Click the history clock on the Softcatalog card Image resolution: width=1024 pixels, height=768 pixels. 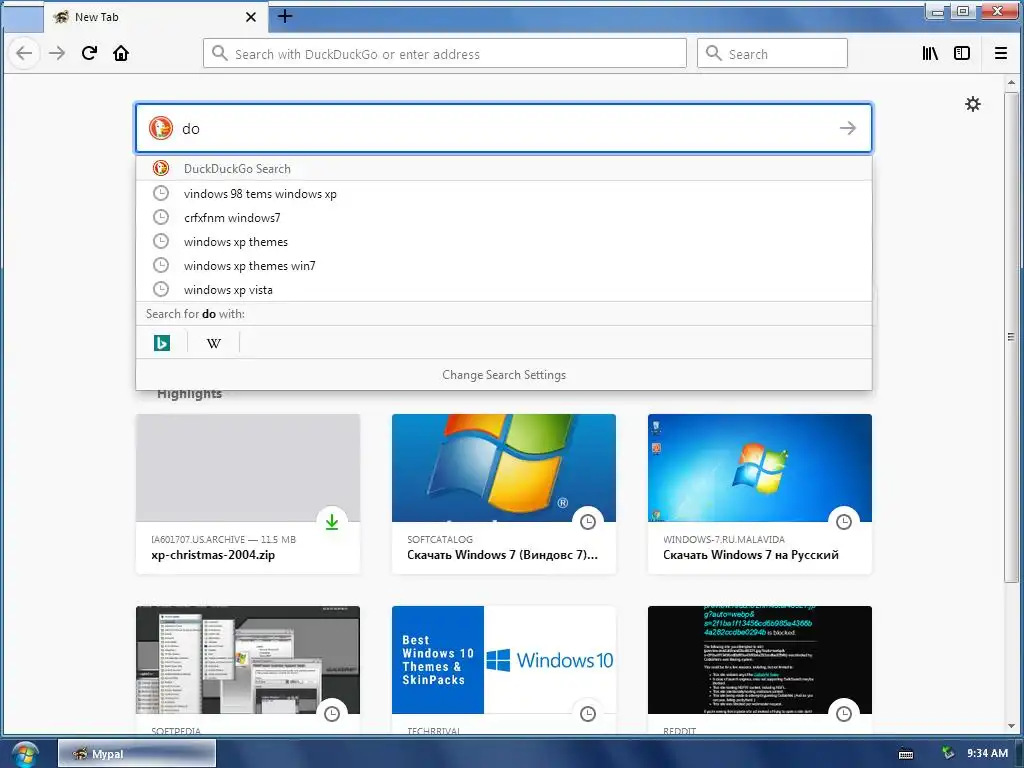(588, 521)
